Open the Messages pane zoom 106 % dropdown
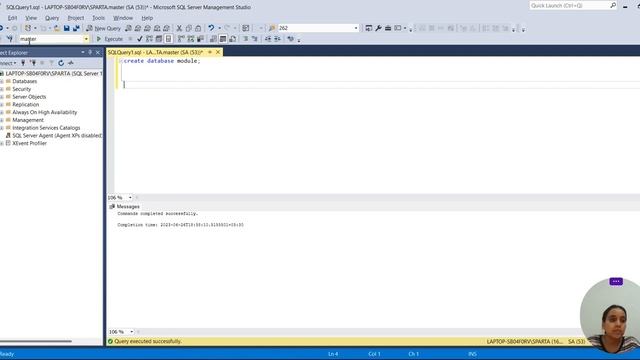 pos(131,332)
